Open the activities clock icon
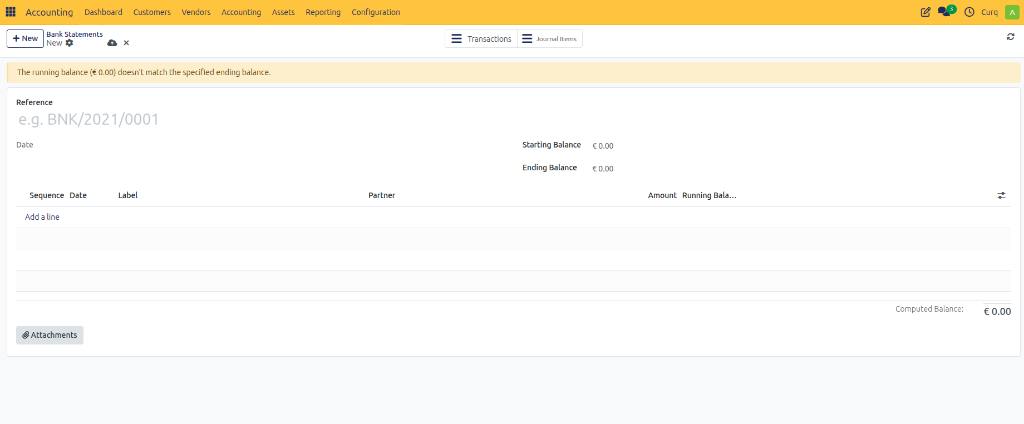1024x424 pixels. click(969, 12)
